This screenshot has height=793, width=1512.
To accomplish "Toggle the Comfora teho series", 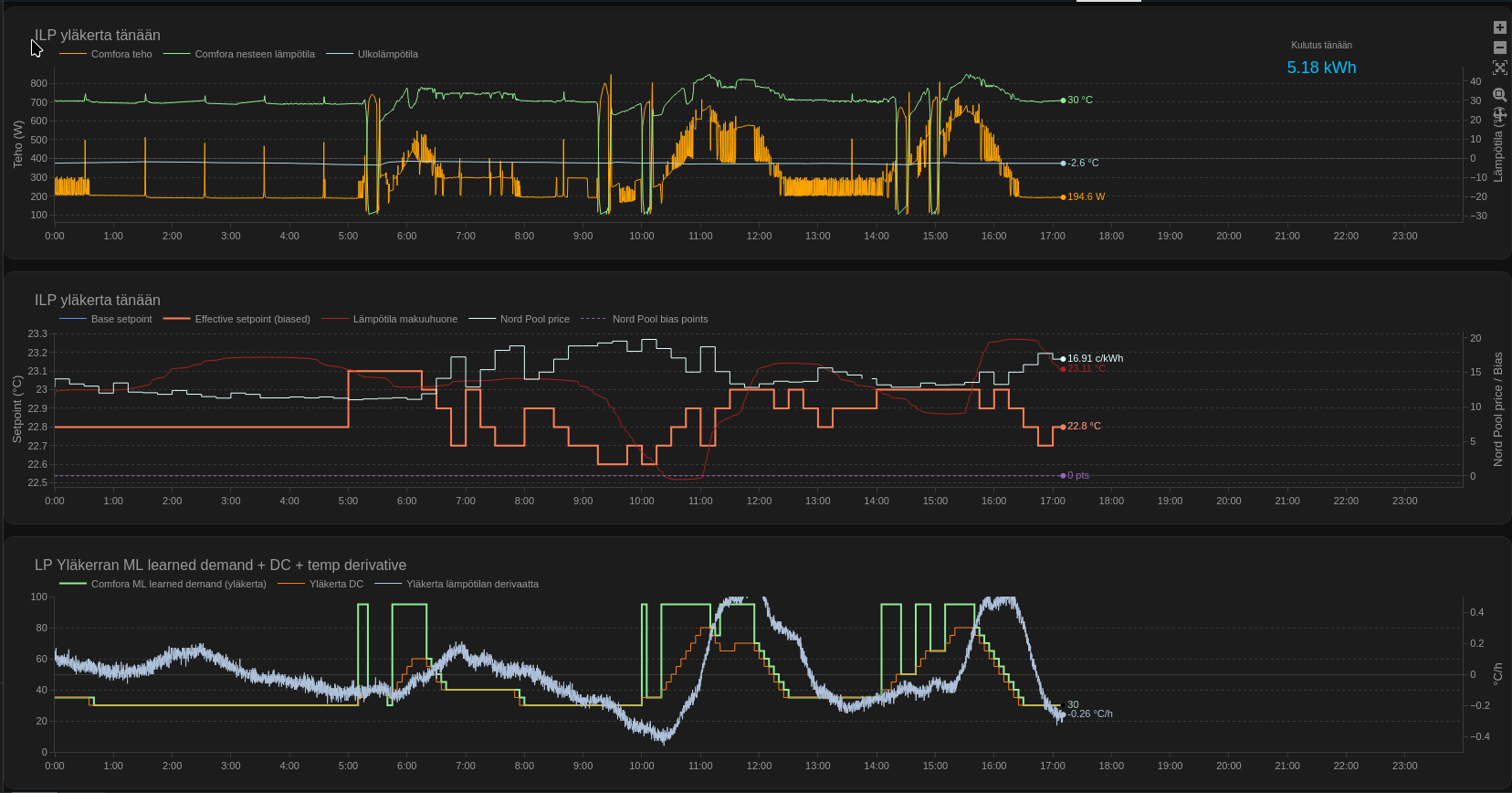I will coord(121,54).
